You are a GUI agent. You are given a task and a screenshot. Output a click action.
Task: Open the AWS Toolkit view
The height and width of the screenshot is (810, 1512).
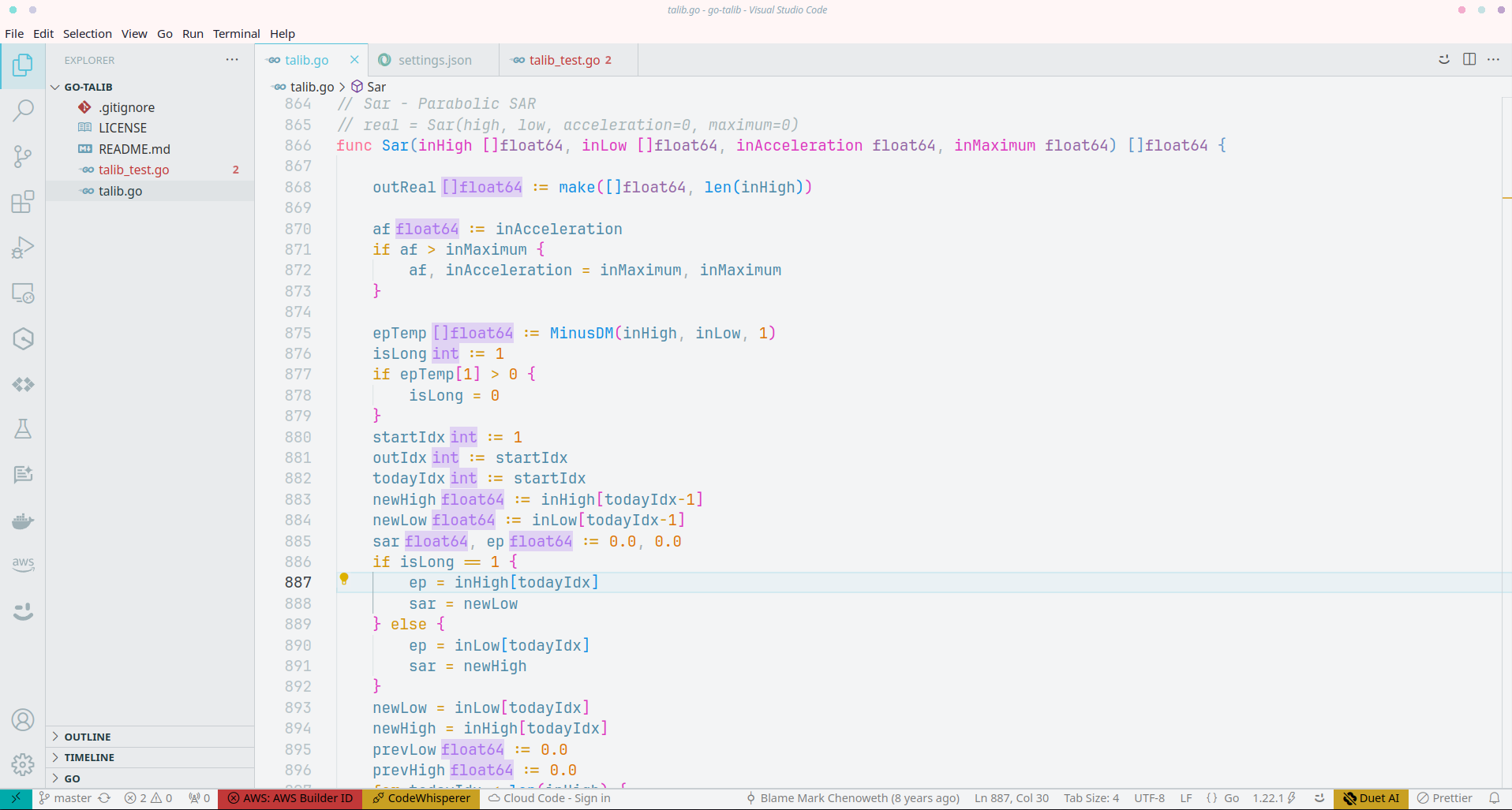(x=23, y=565)
